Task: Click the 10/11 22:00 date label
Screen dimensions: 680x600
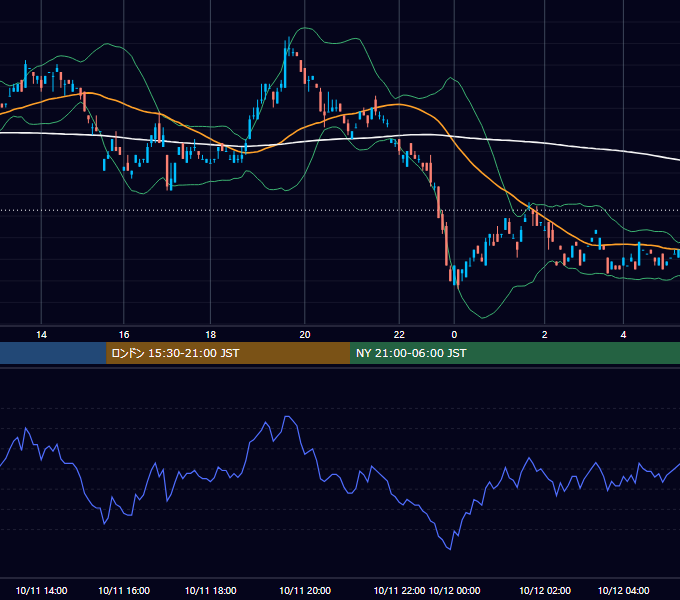Action: [x=399, y=590]
